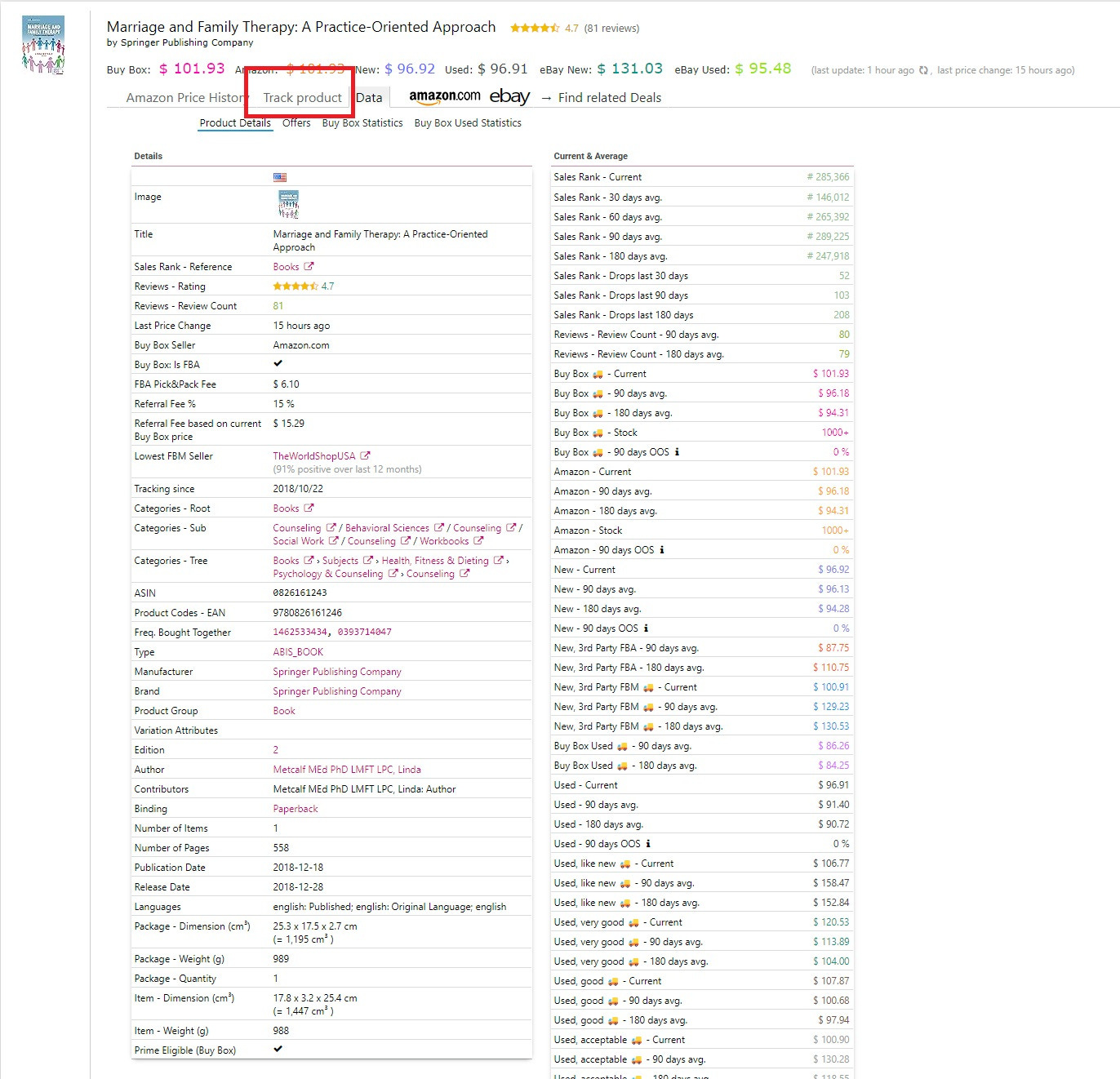Viewport: 1120px width, 1079px height.
Task: Click the info icon beside Buy Box 90 days OOS
Action: click(x=677, y=451)
